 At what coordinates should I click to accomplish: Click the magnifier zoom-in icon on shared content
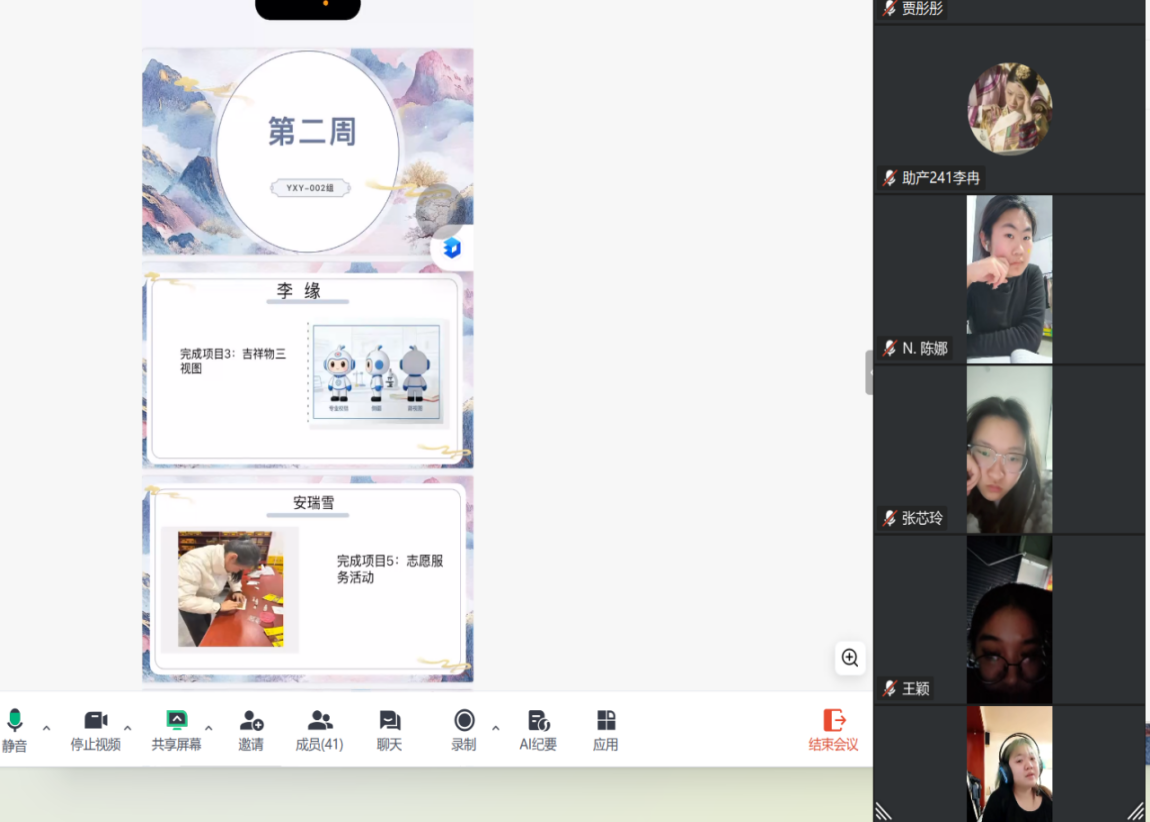(x=850, y=658)
